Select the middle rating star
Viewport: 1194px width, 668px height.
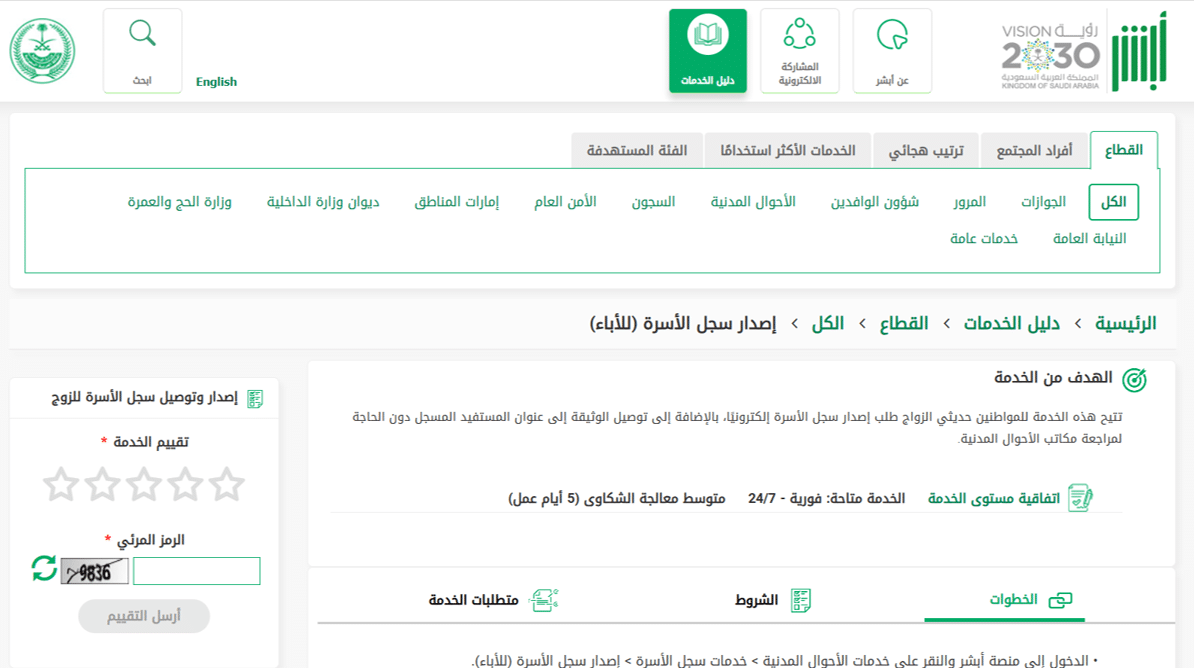tap(144, 484)
